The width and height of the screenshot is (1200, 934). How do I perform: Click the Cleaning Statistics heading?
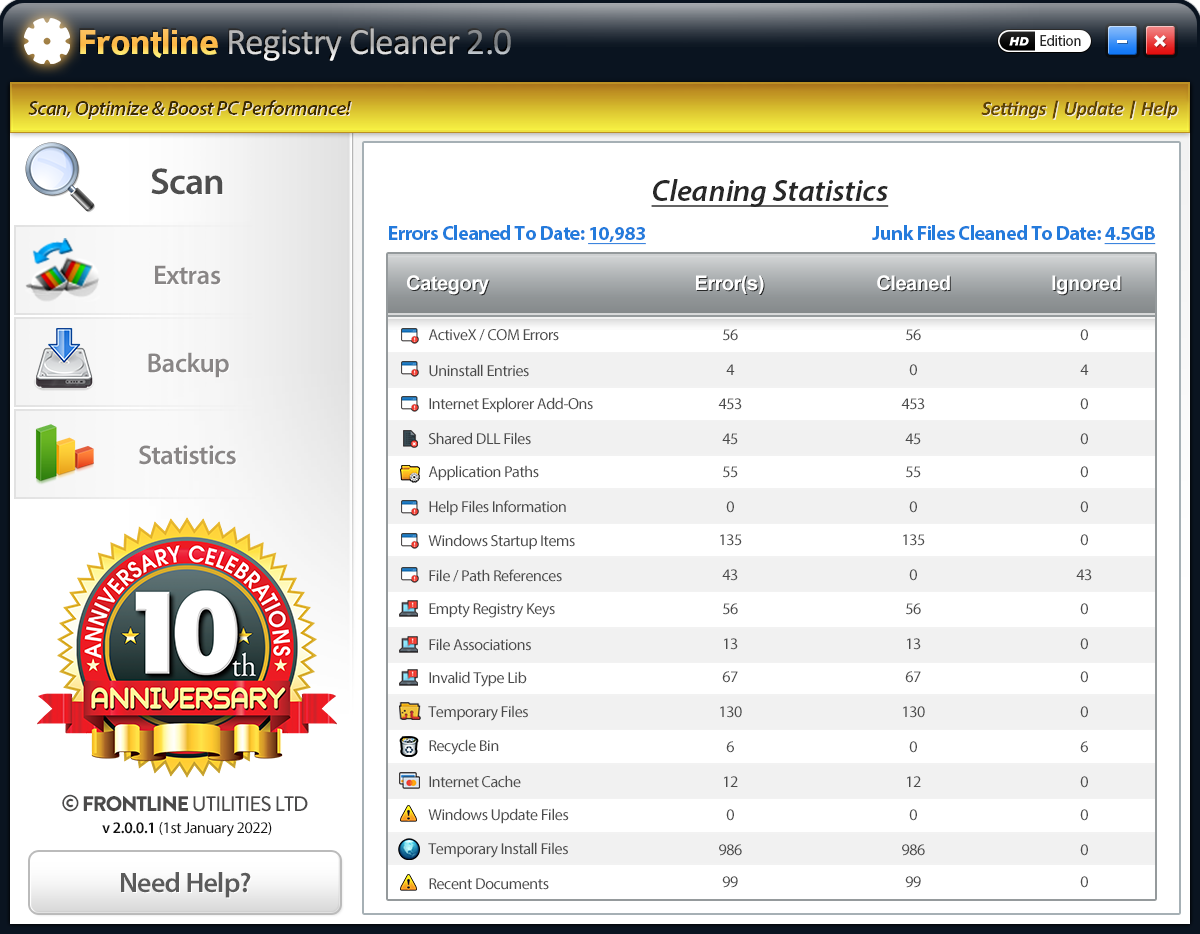[769, 191]
